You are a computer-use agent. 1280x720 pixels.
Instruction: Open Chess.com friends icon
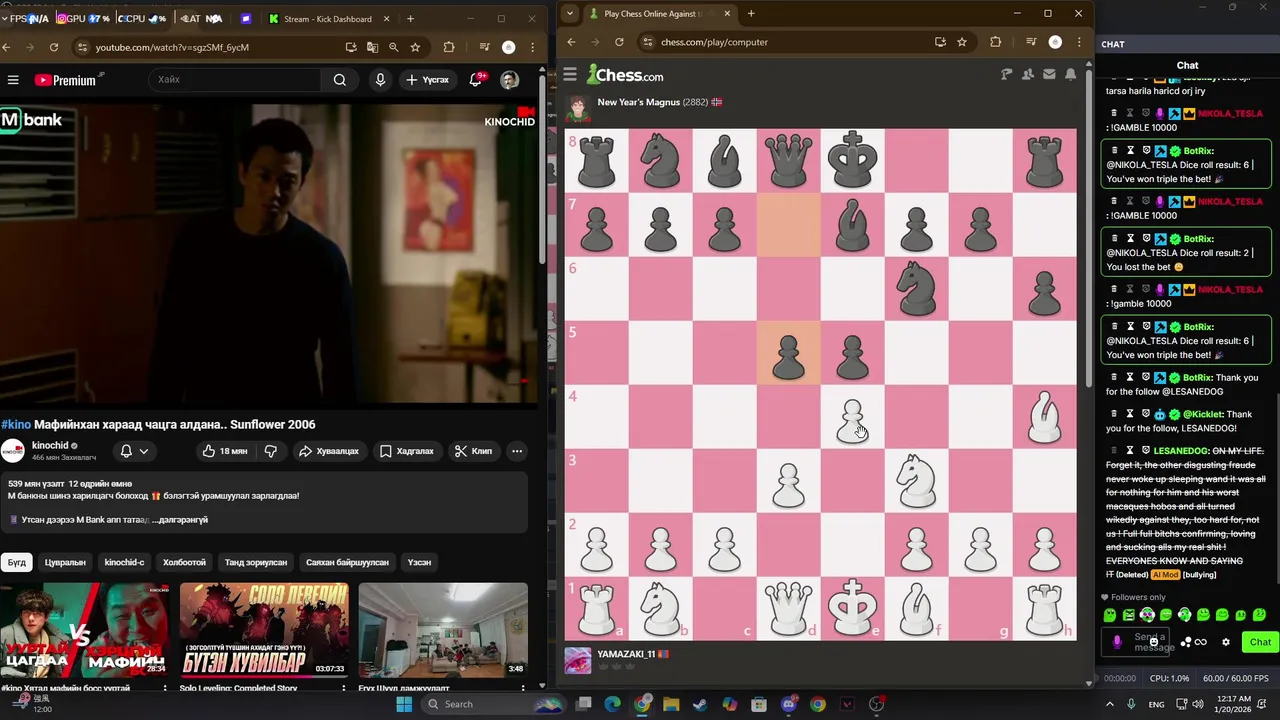point(1028,74)
